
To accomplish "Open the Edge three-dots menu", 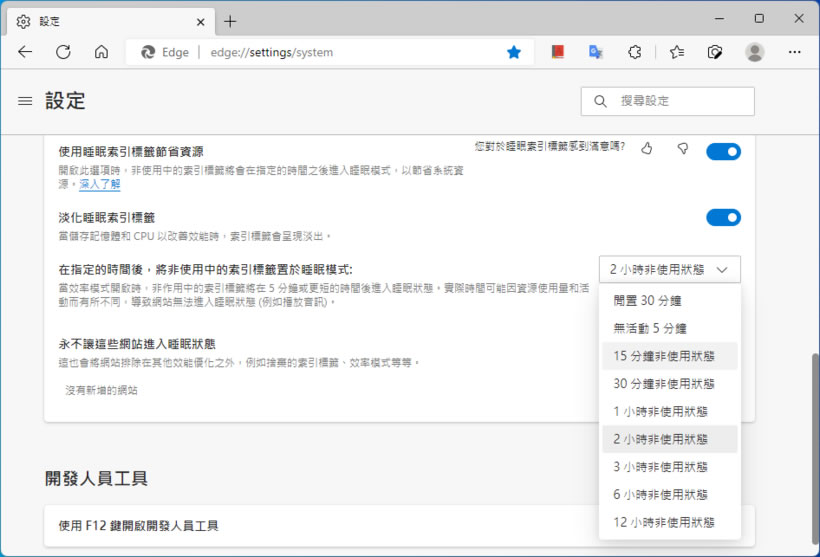I will (x=795, y=52).
